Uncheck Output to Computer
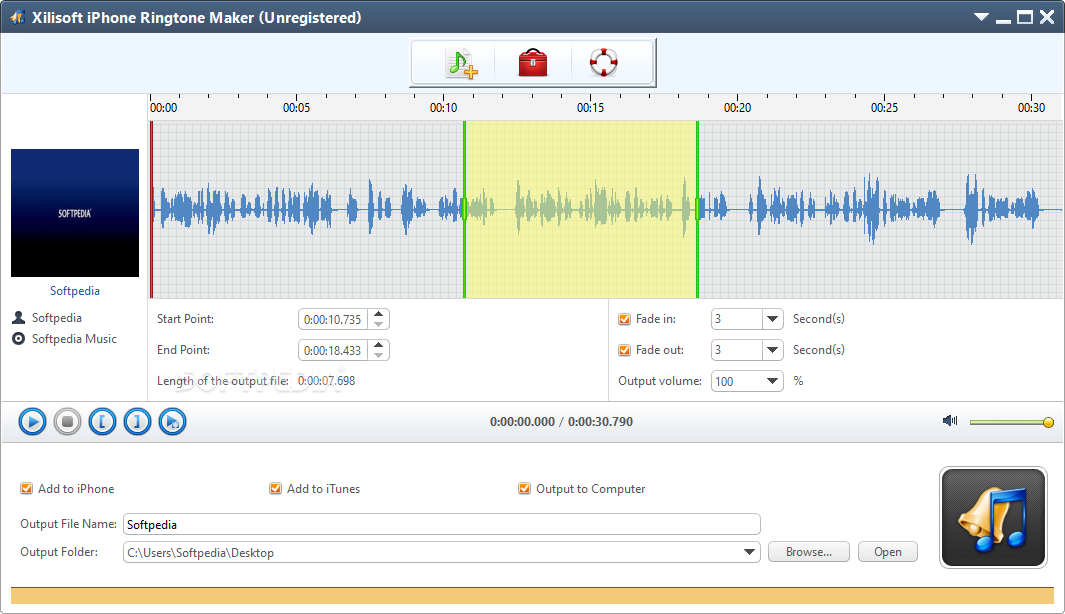 [x=524, y=488]
